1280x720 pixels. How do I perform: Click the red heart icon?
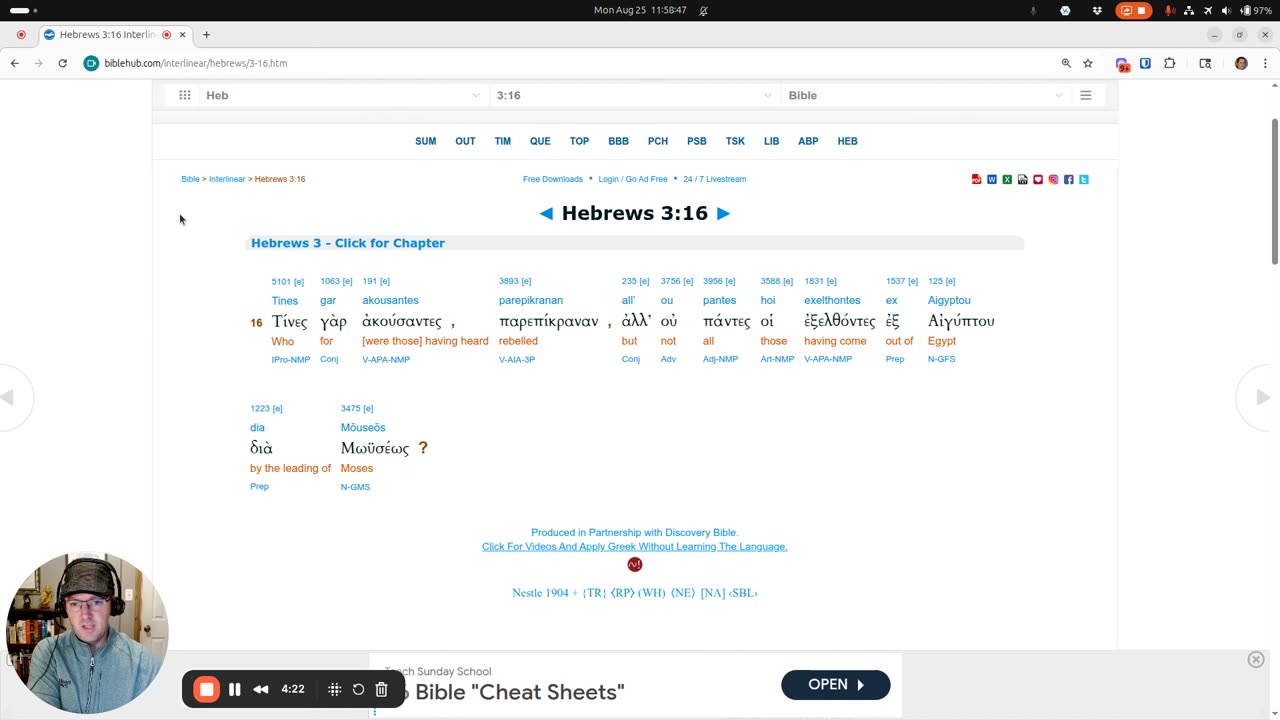[x=1038, y=179]
